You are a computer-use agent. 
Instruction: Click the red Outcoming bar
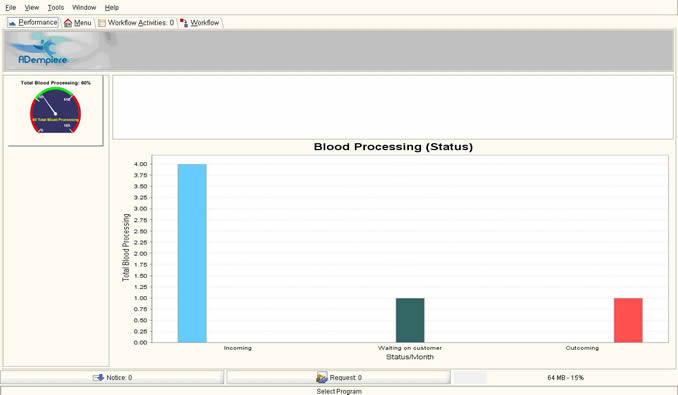(628, 320)
